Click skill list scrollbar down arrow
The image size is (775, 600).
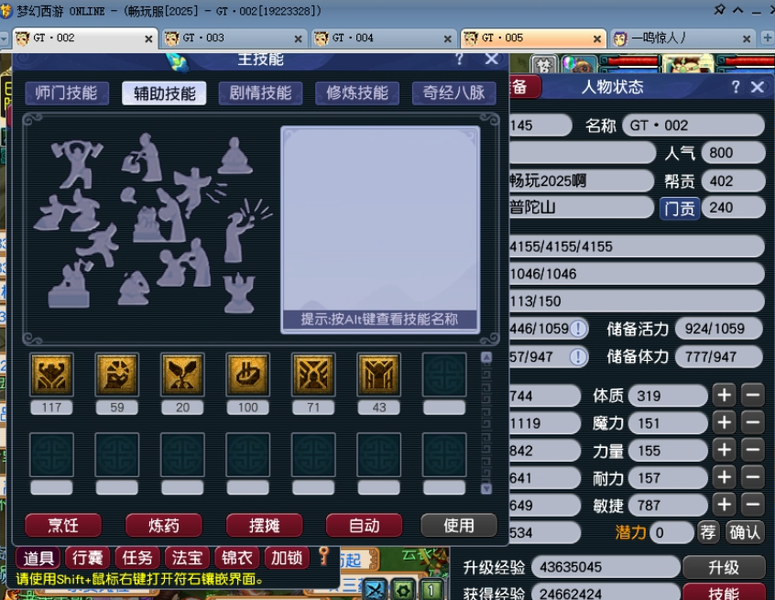[x=486, y=489]
